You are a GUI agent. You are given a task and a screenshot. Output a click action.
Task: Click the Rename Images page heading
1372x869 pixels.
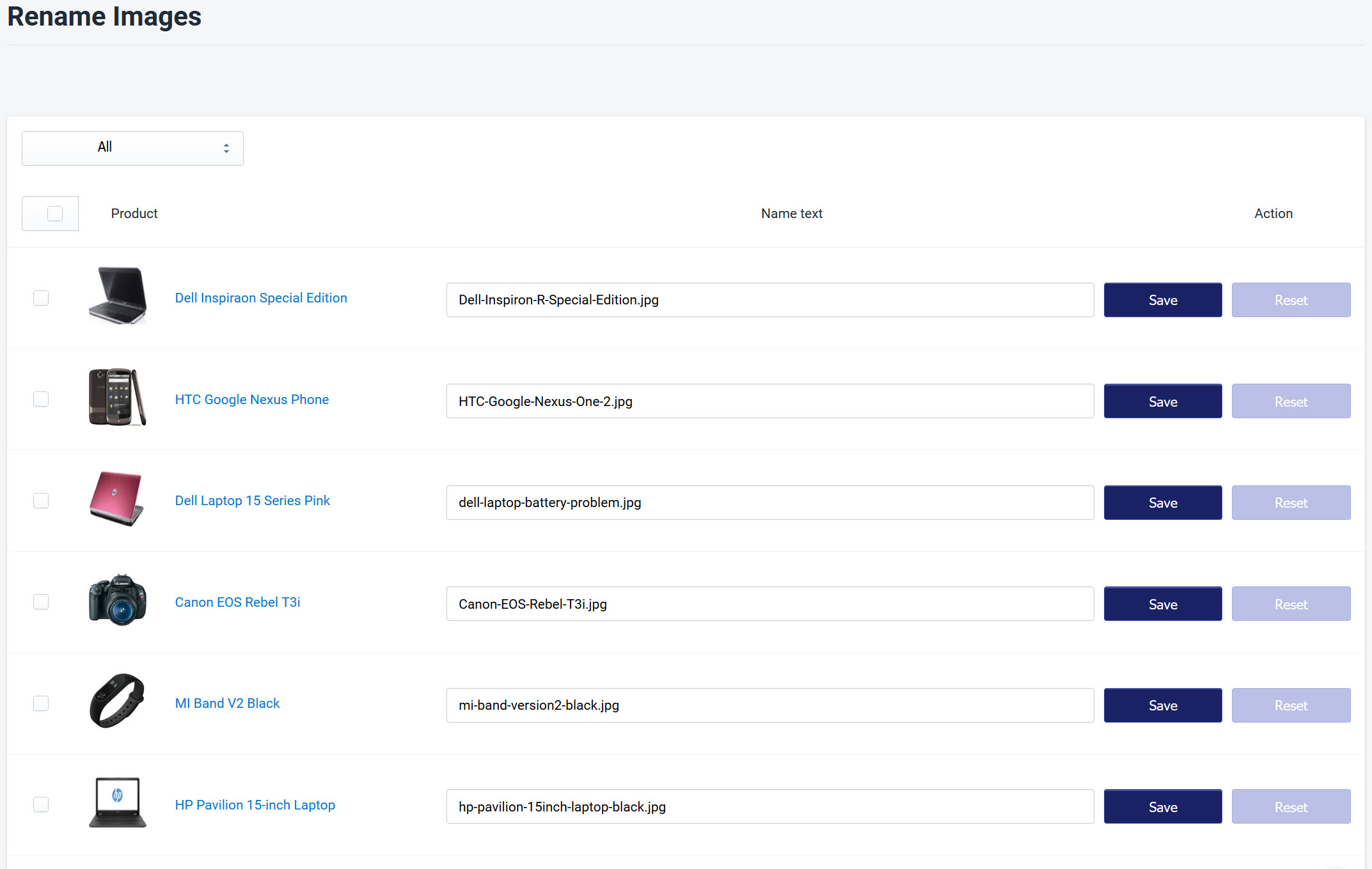[104, 16]
